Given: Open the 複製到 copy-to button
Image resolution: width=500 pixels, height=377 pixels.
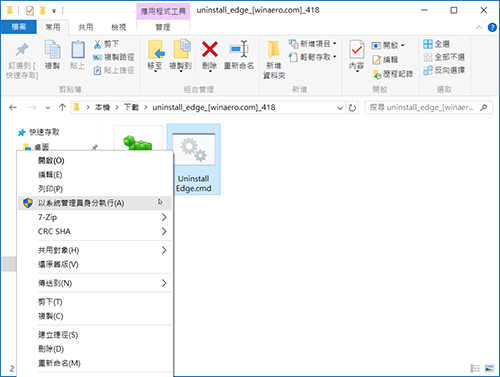Looking at the screenshot, I should pyautogui.click(x=181, y=55).
